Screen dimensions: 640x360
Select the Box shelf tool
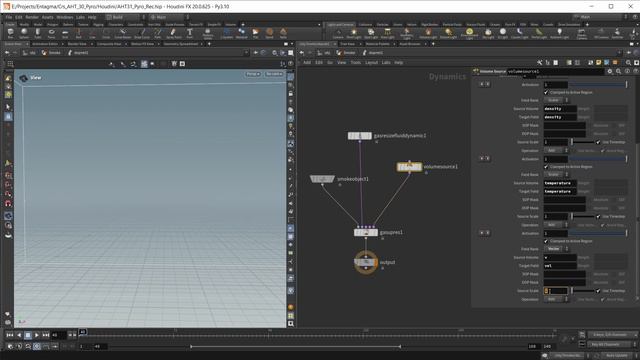coord(10,33)
